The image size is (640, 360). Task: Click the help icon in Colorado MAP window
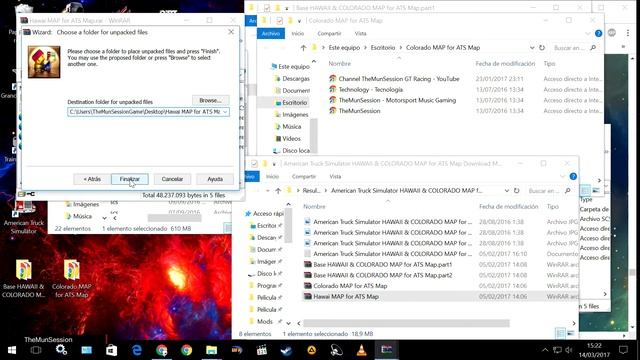[598, 33]
